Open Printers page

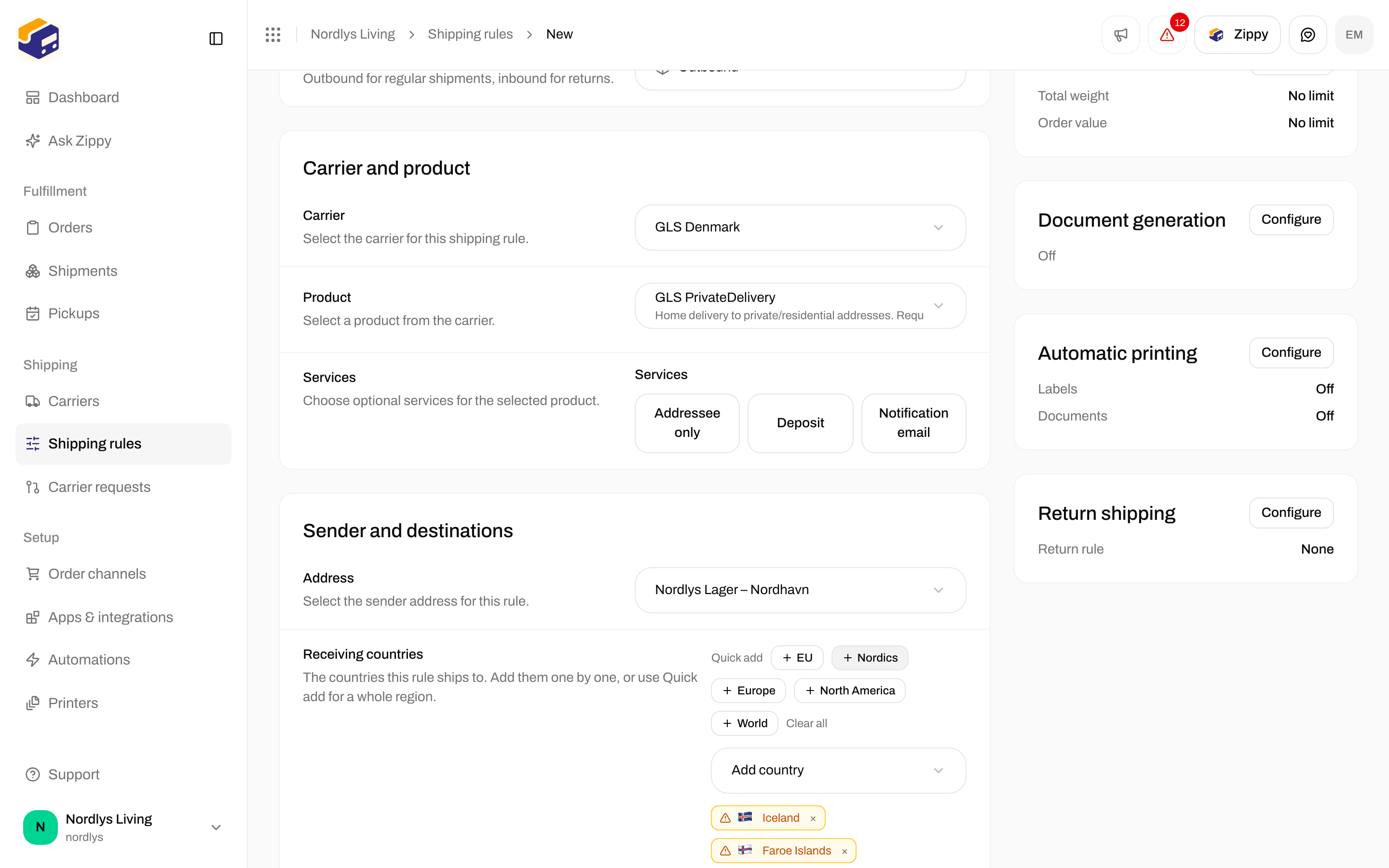click(x=123, y=703)
